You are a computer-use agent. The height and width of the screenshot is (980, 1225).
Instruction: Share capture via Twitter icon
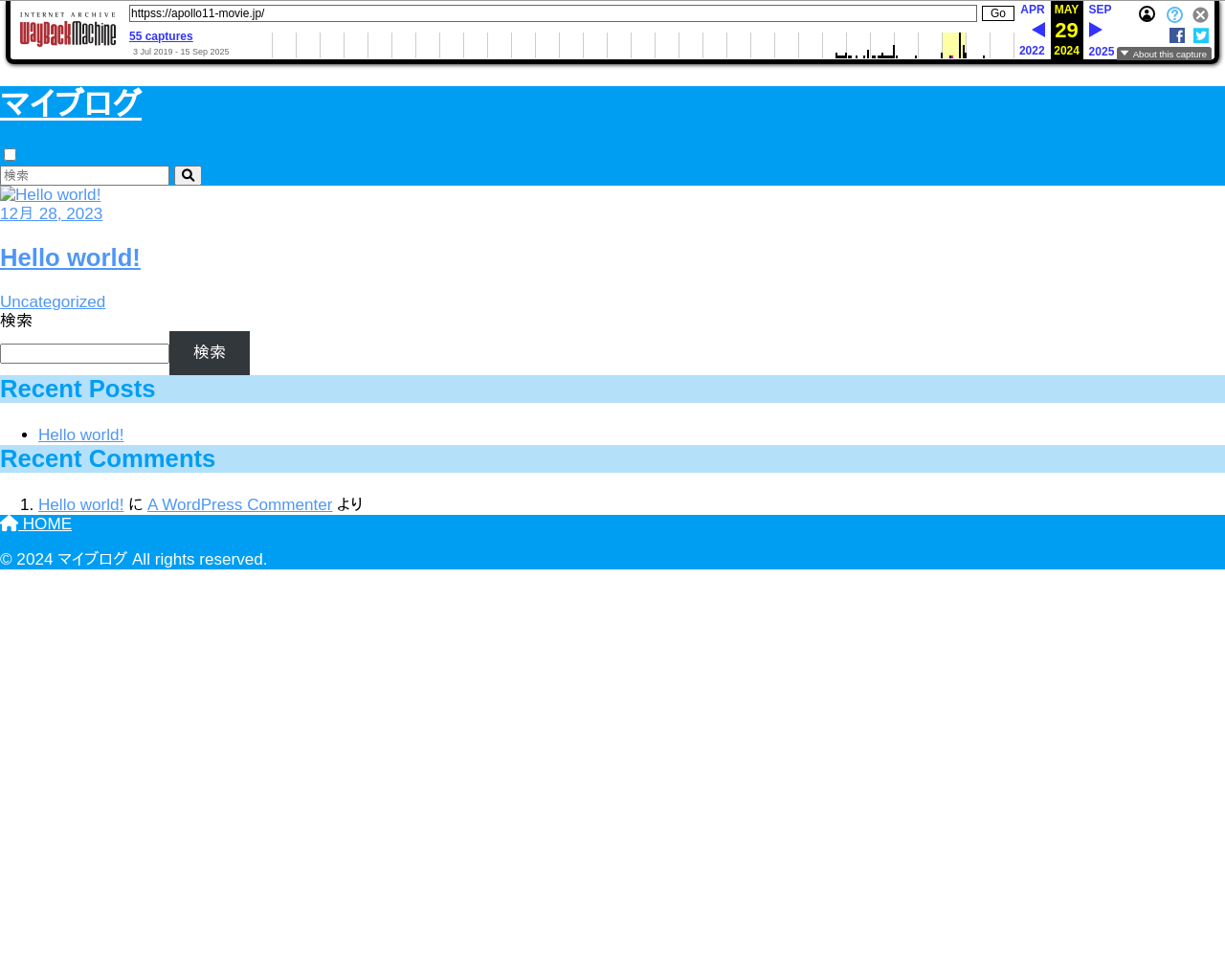tap(1201, 35)
